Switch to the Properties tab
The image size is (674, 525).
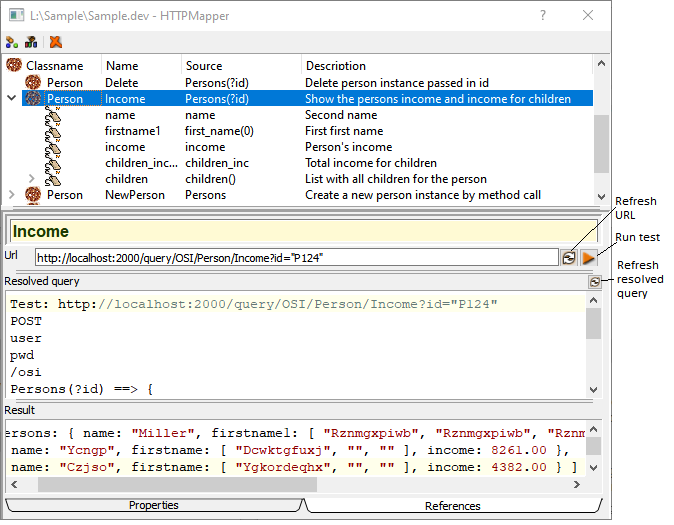pos(155,506)
